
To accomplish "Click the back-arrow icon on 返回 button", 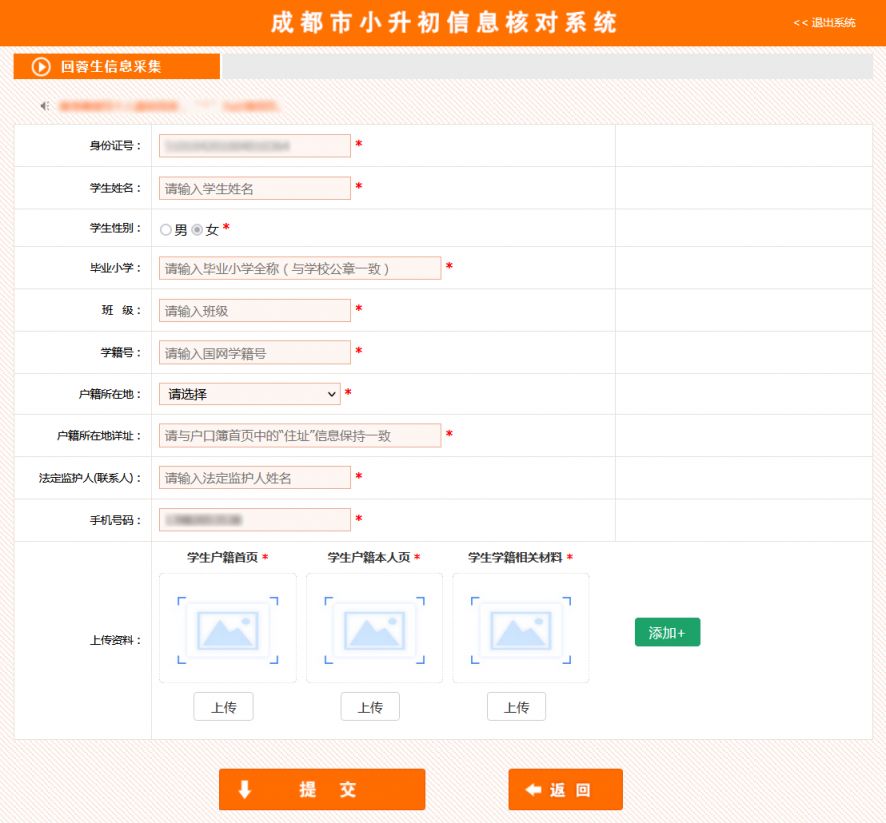I will (x=531, y=789).
